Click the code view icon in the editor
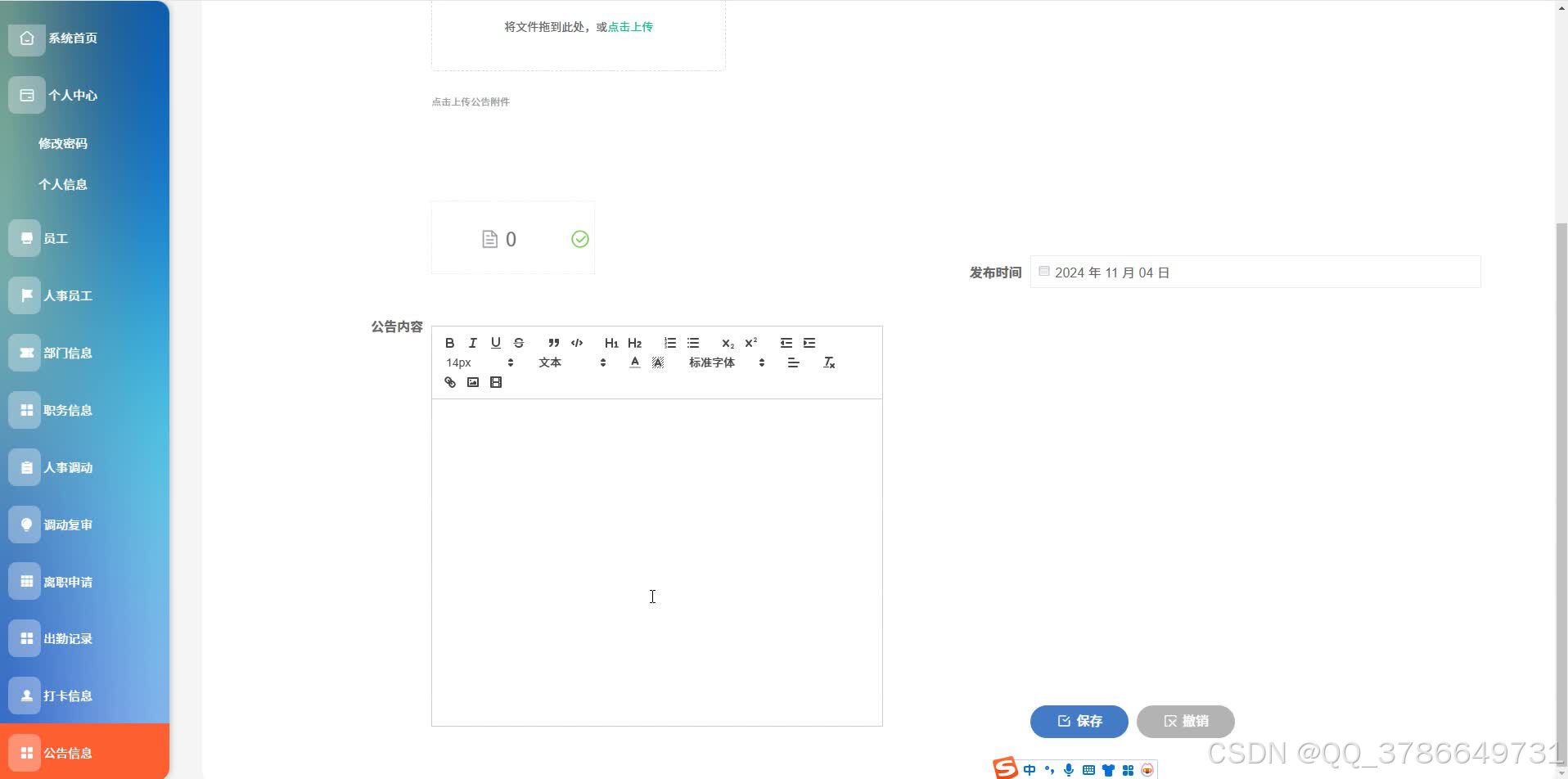The width and height of the screenshot is (1568, 779). [577, 343]
